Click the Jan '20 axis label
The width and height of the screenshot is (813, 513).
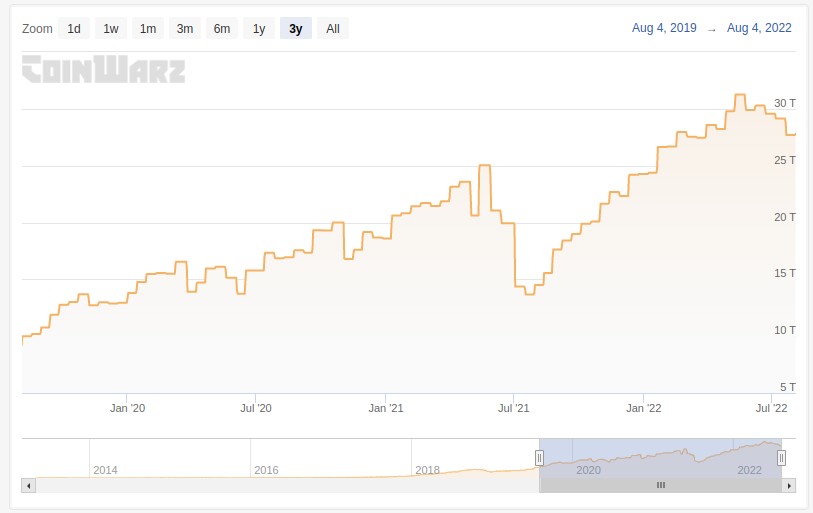tap(127, 408)
